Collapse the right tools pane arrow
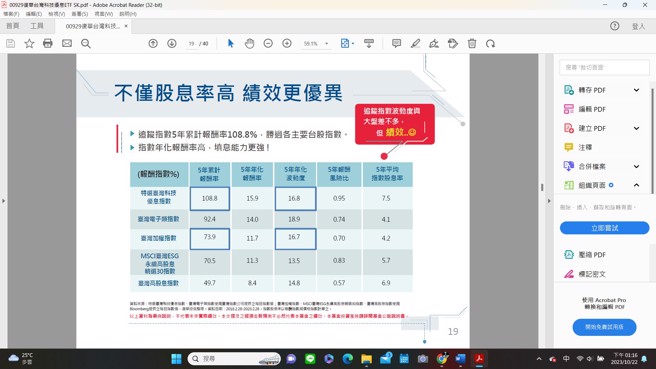This screenshot has width=656, height=369. 549,201
